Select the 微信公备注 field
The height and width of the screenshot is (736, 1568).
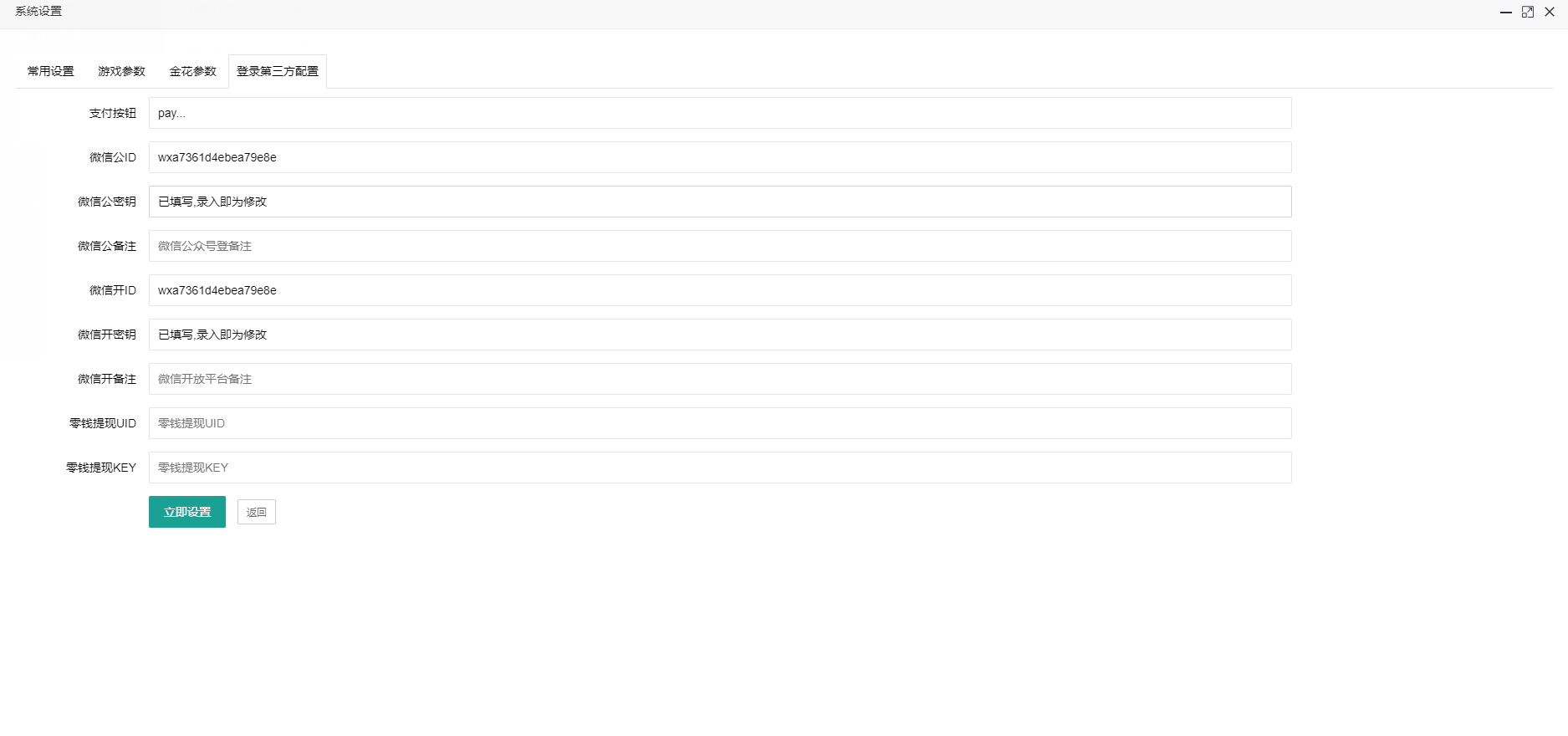point(720,246)
